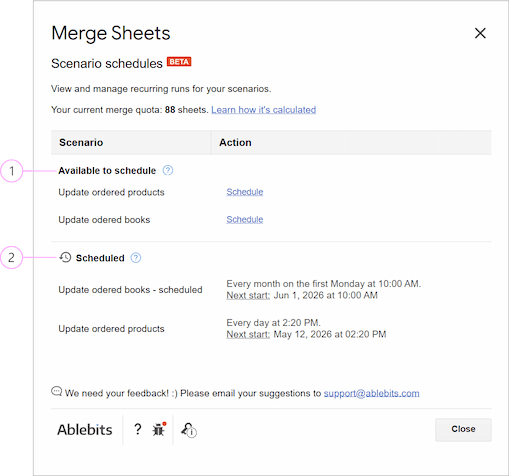Select Update odered books - scheduled scenario
This screenshot has height=476, width=509.
pyautogui.click(x=130, y=290)
